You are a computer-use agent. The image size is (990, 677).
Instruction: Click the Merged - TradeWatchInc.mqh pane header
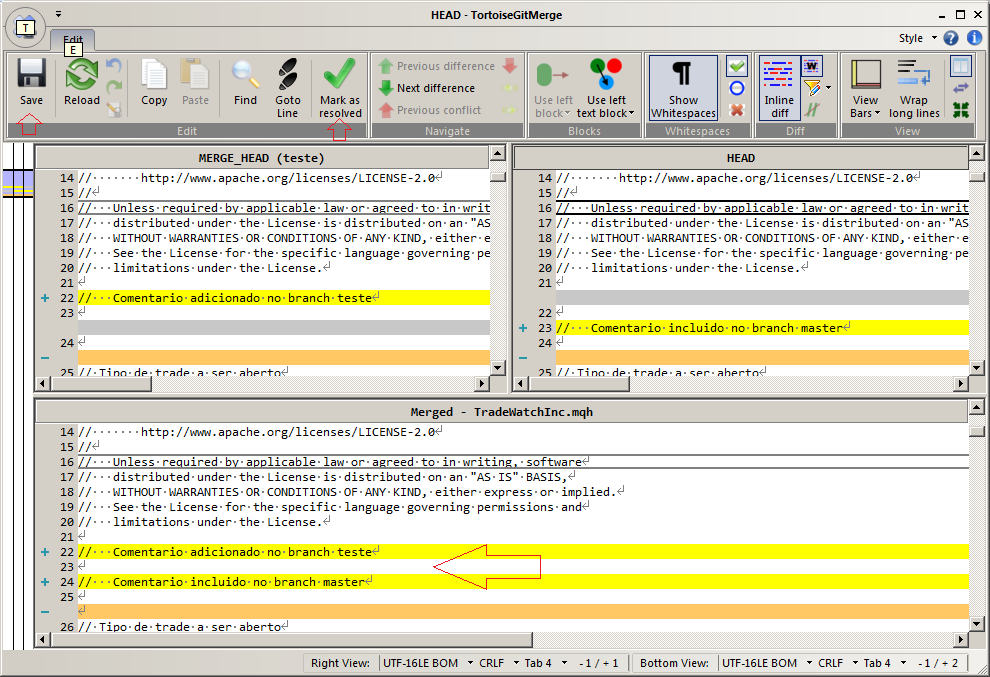pyautogui.click(x=501, y=412)
